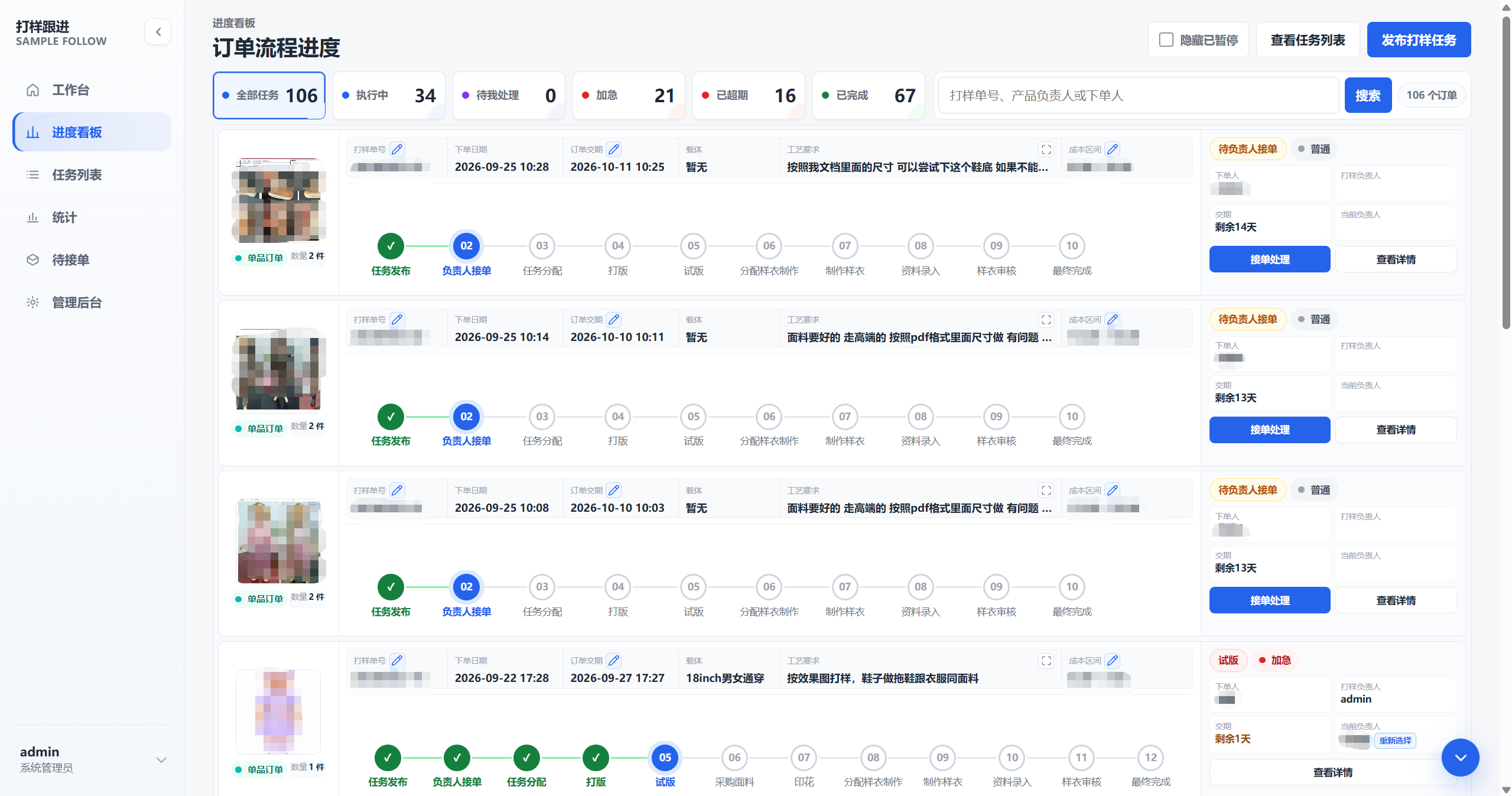
Task: Click step 02 负责人接单 on the first order
Action: point(467,246)
